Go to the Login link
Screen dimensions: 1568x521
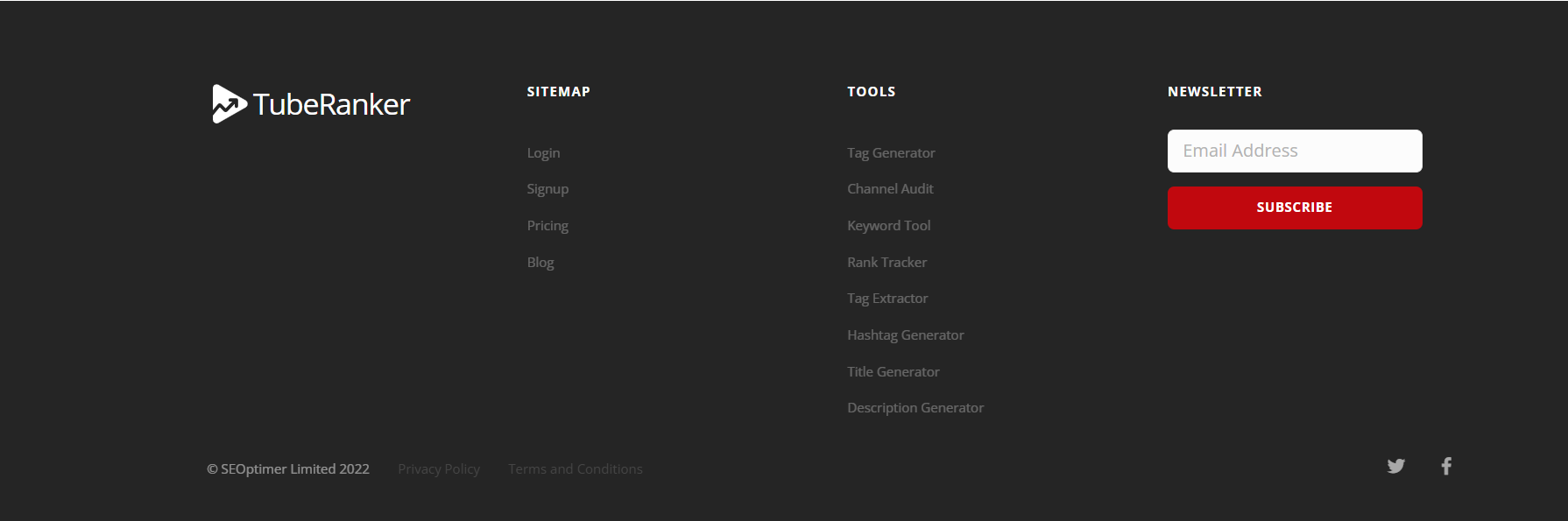coord(543,153)
